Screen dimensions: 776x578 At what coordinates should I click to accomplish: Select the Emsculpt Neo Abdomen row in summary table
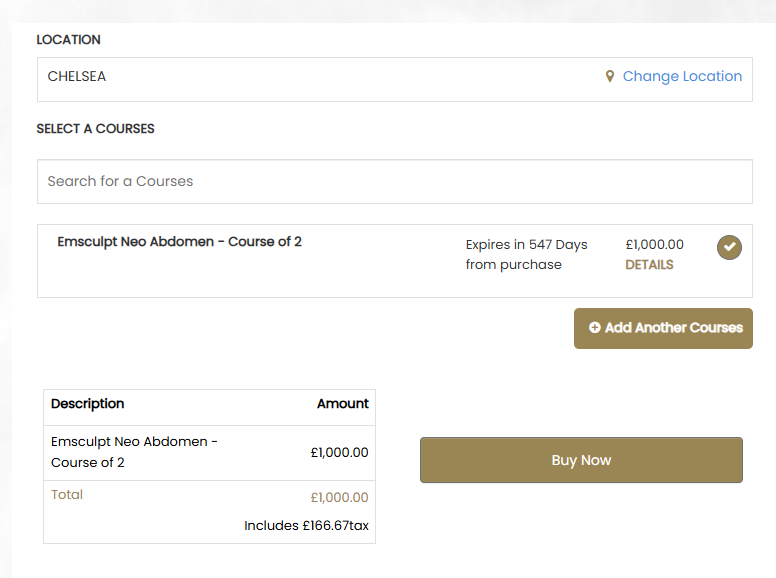(x=209, y=452)
